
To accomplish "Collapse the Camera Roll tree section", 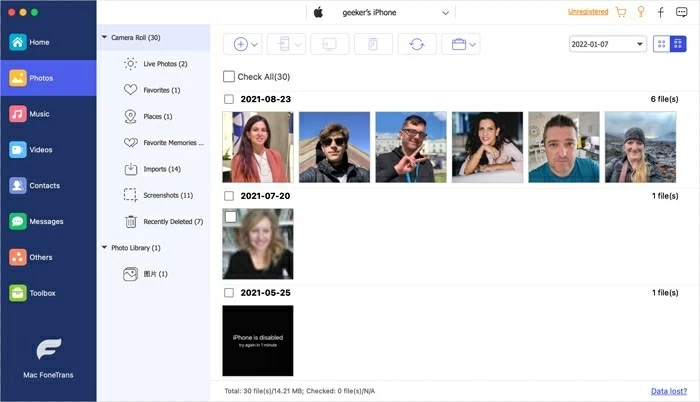I will [x=105, y=37].
